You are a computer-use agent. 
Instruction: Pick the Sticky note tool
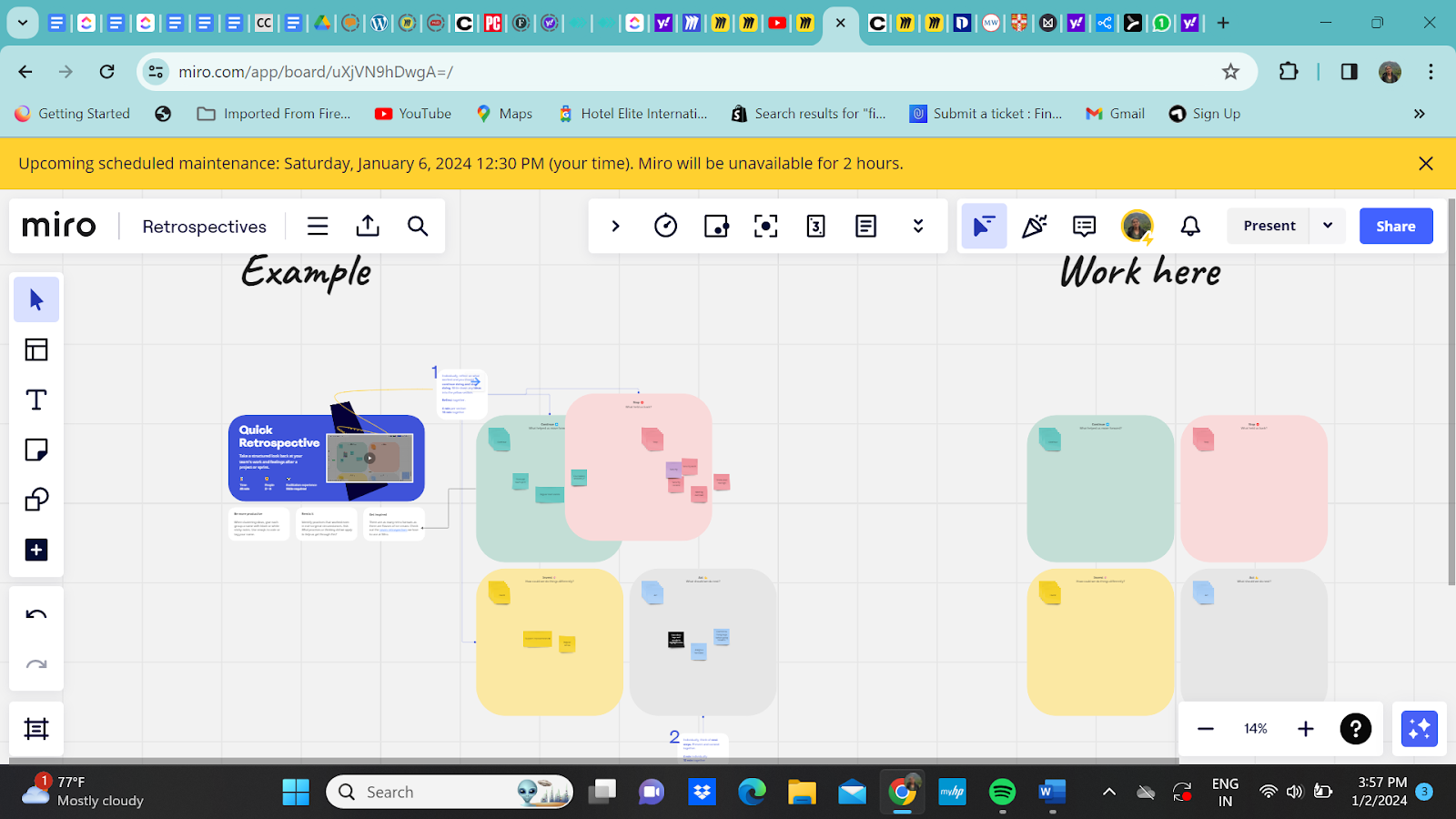click(36, 450)
